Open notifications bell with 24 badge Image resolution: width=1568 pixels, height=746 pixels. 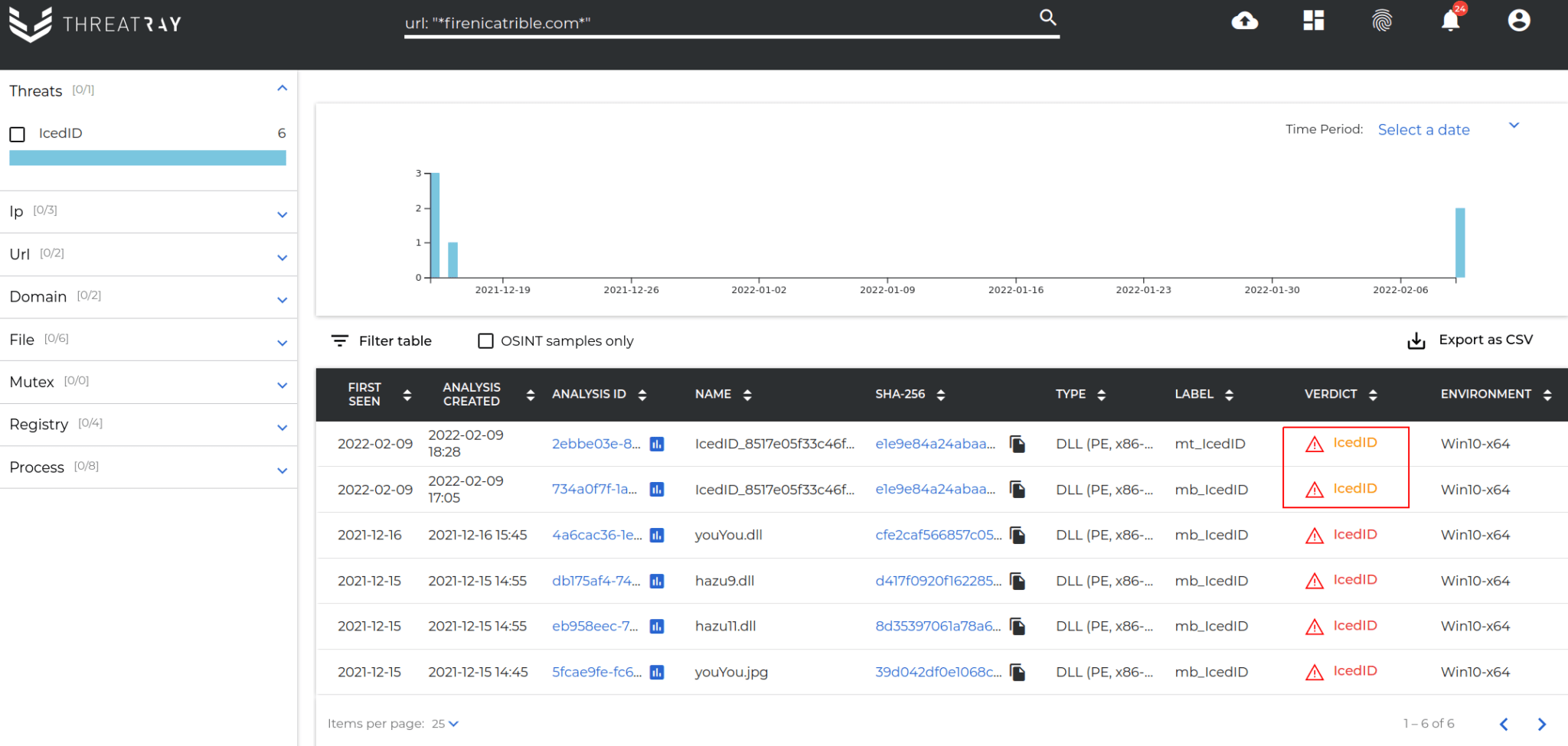1451,20
